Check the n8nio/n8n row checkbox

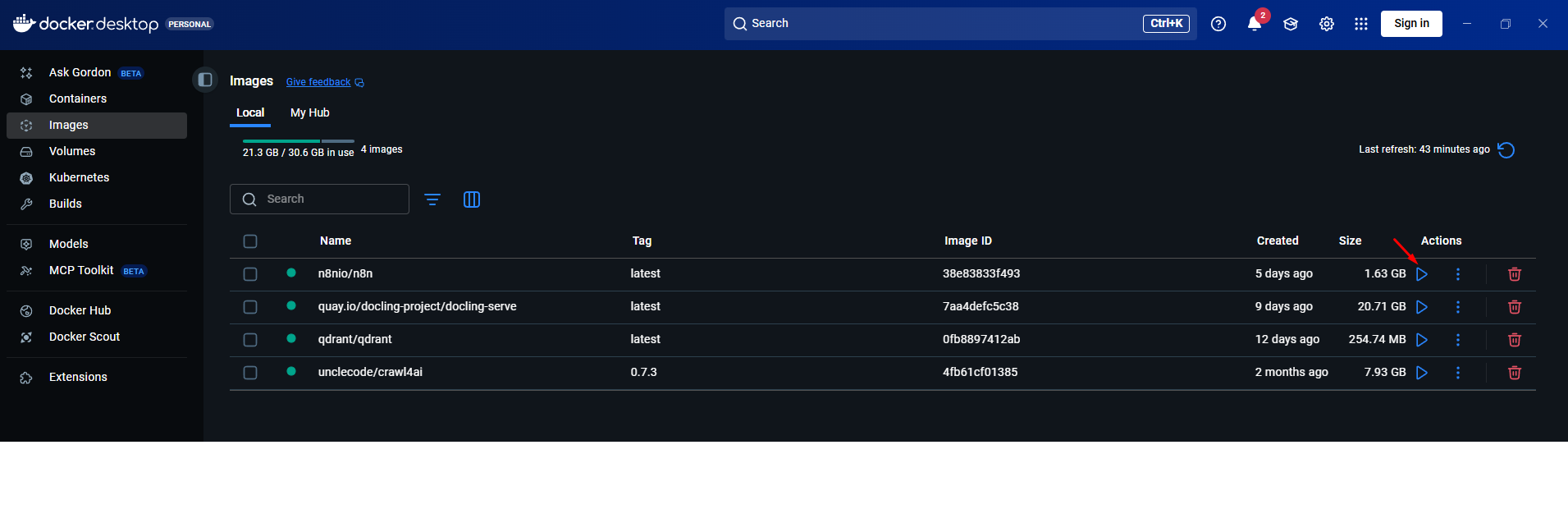(x=250, y=274)
